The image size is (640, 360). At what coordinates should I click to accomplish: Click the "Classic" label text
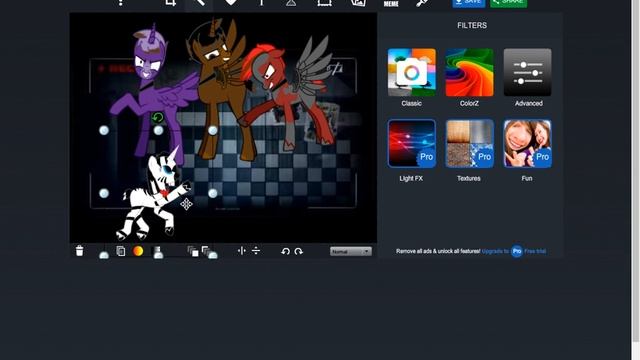coord(411,103)
